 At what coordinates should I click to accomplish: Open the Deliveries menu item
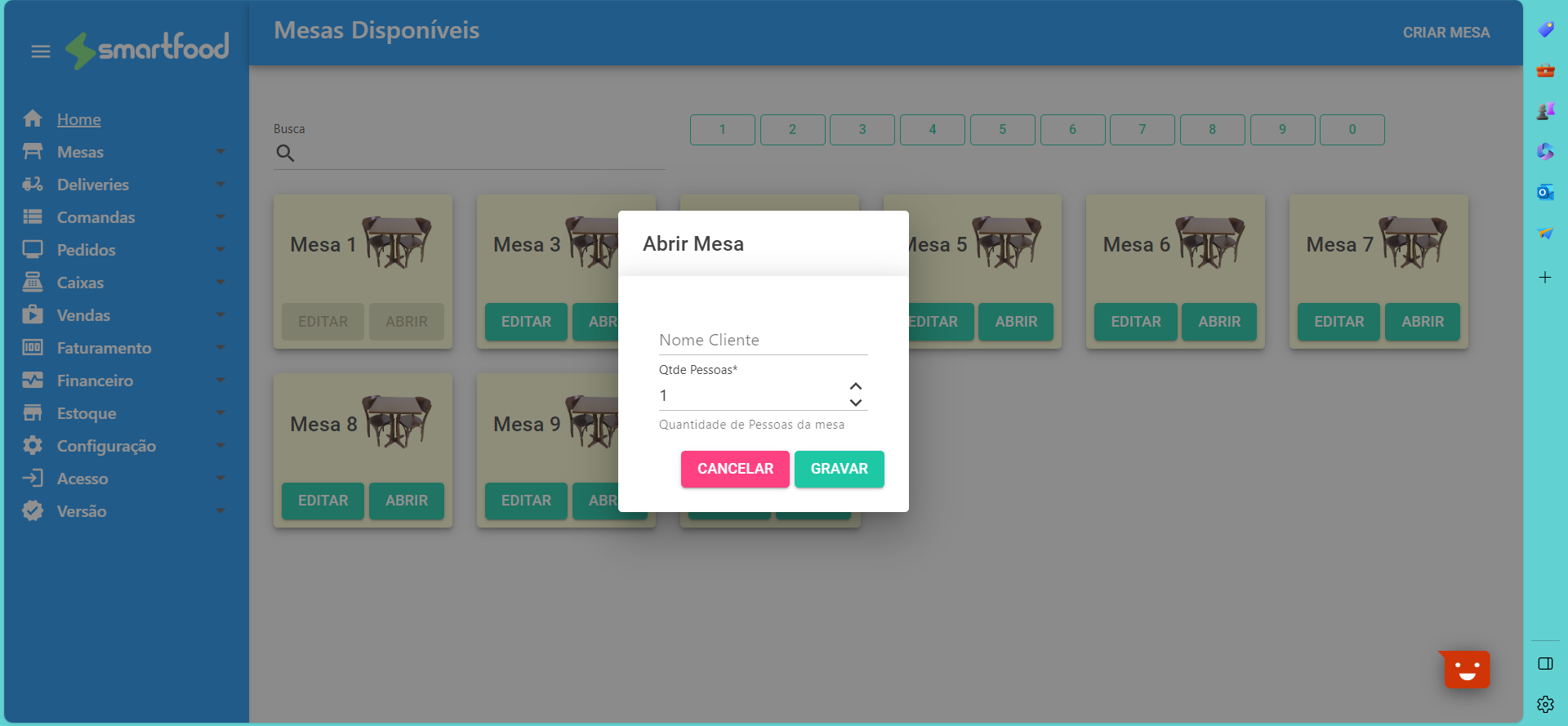(93, 185)
